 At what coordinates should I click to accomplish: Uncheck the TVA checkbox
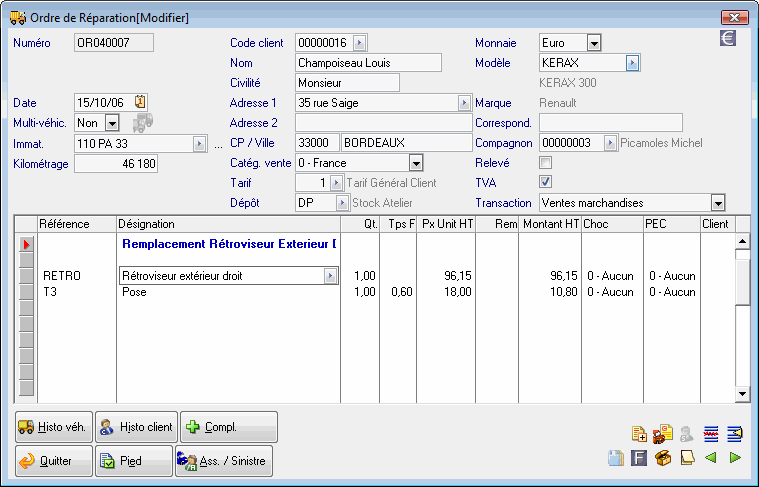point(545,182)
